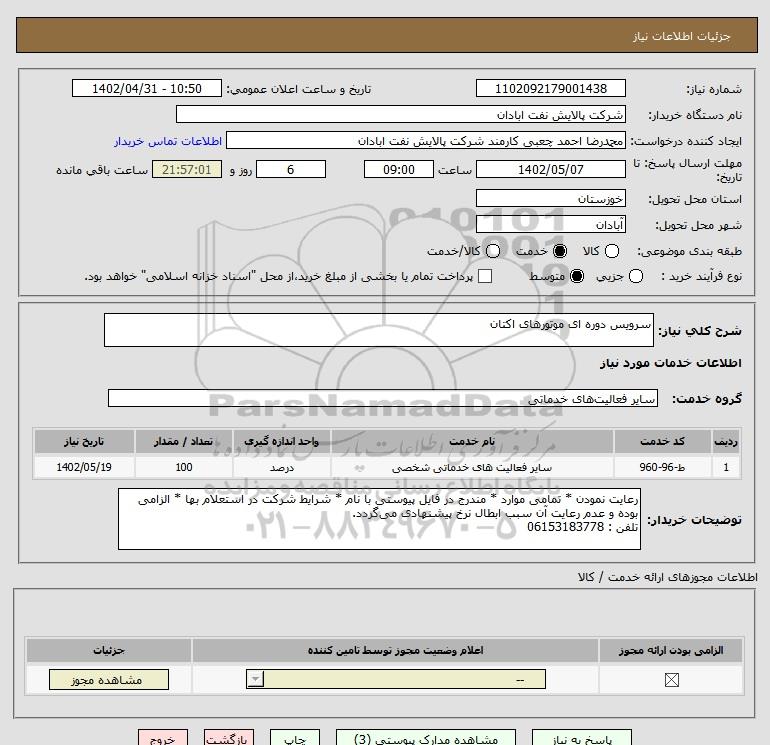Enable the اسناد خزانه اسلامی payment checkbox

(x=486, y=276)
